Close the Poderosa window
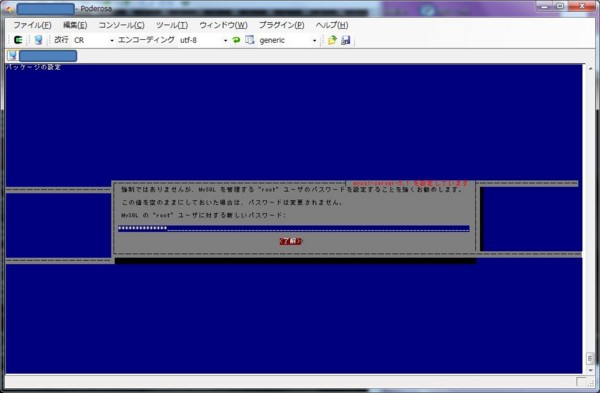 coord(581,6)
